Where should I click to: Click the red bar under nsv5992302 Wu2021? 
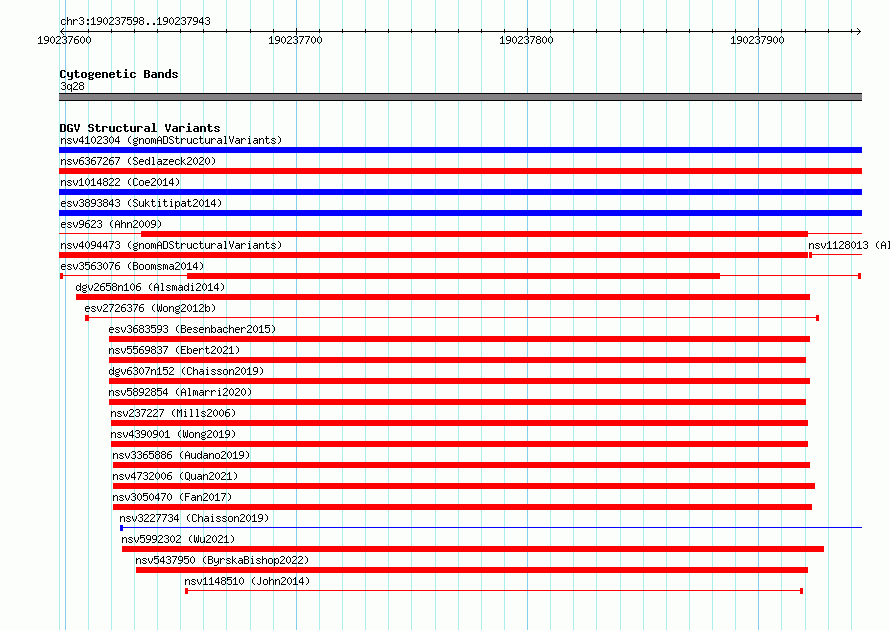pyautogui.click(x=473, y=549)
